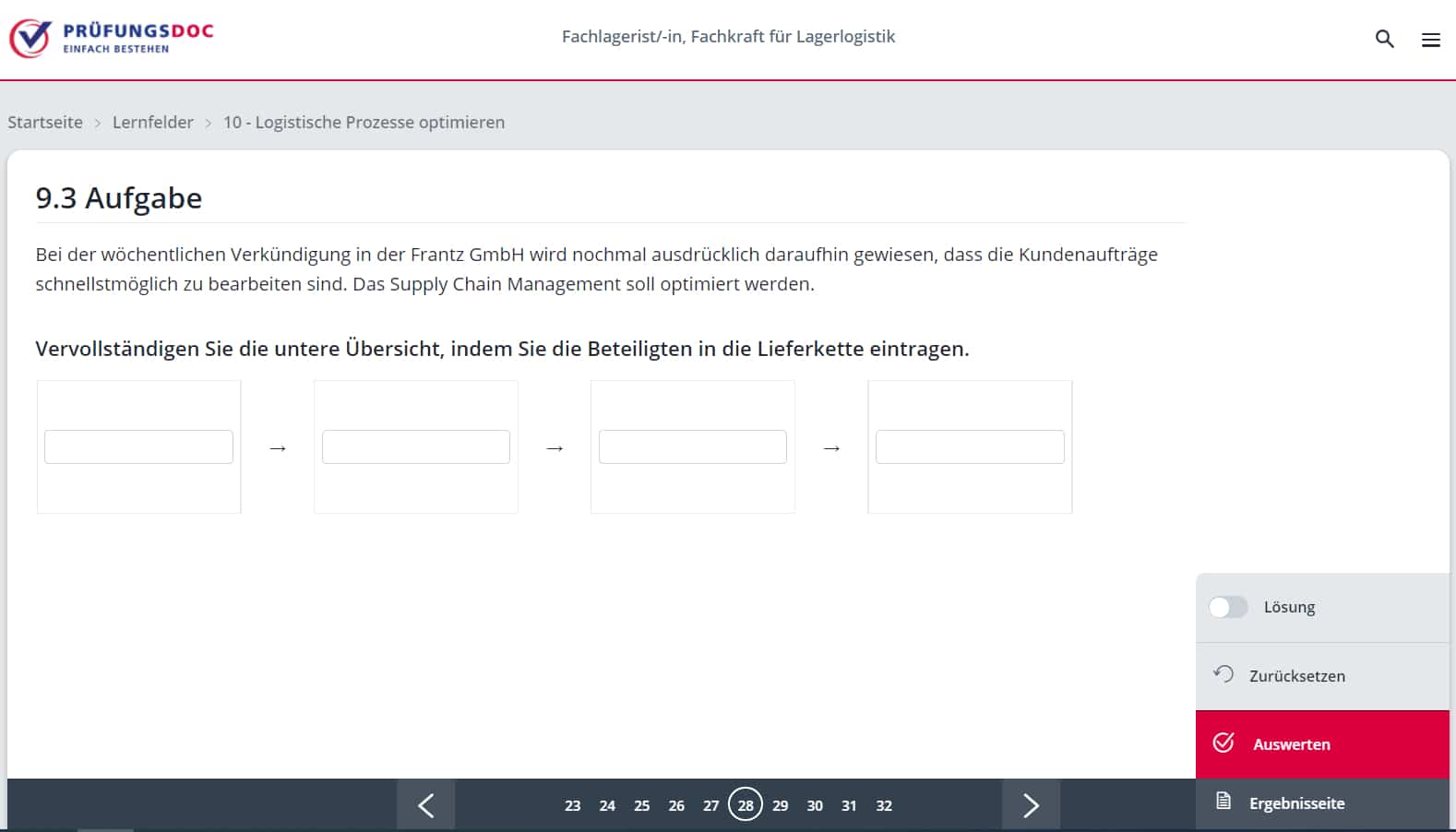Select the current task number 28

click(745, 805)
